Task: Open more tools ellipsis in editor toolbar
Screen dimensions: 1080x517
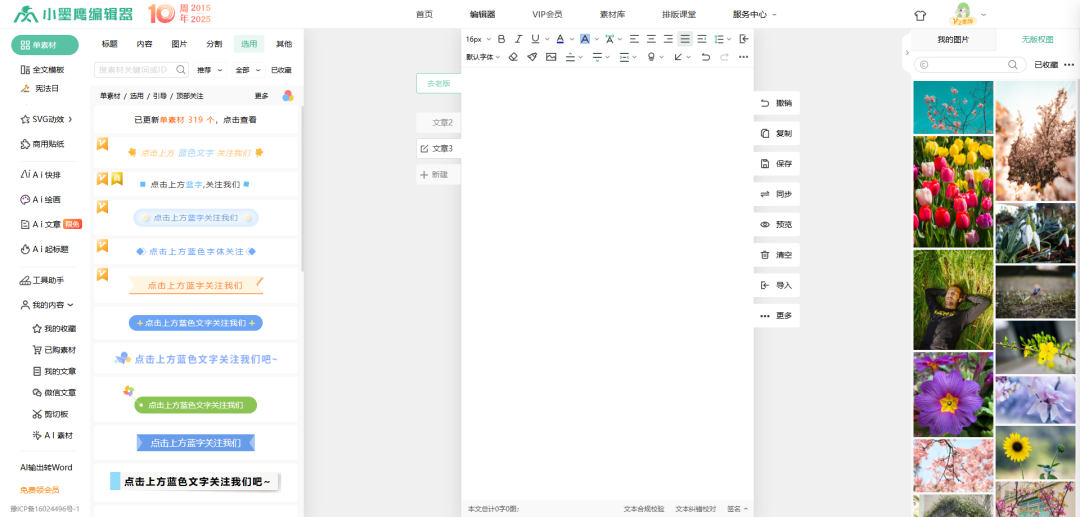Action: pos(743,57)
